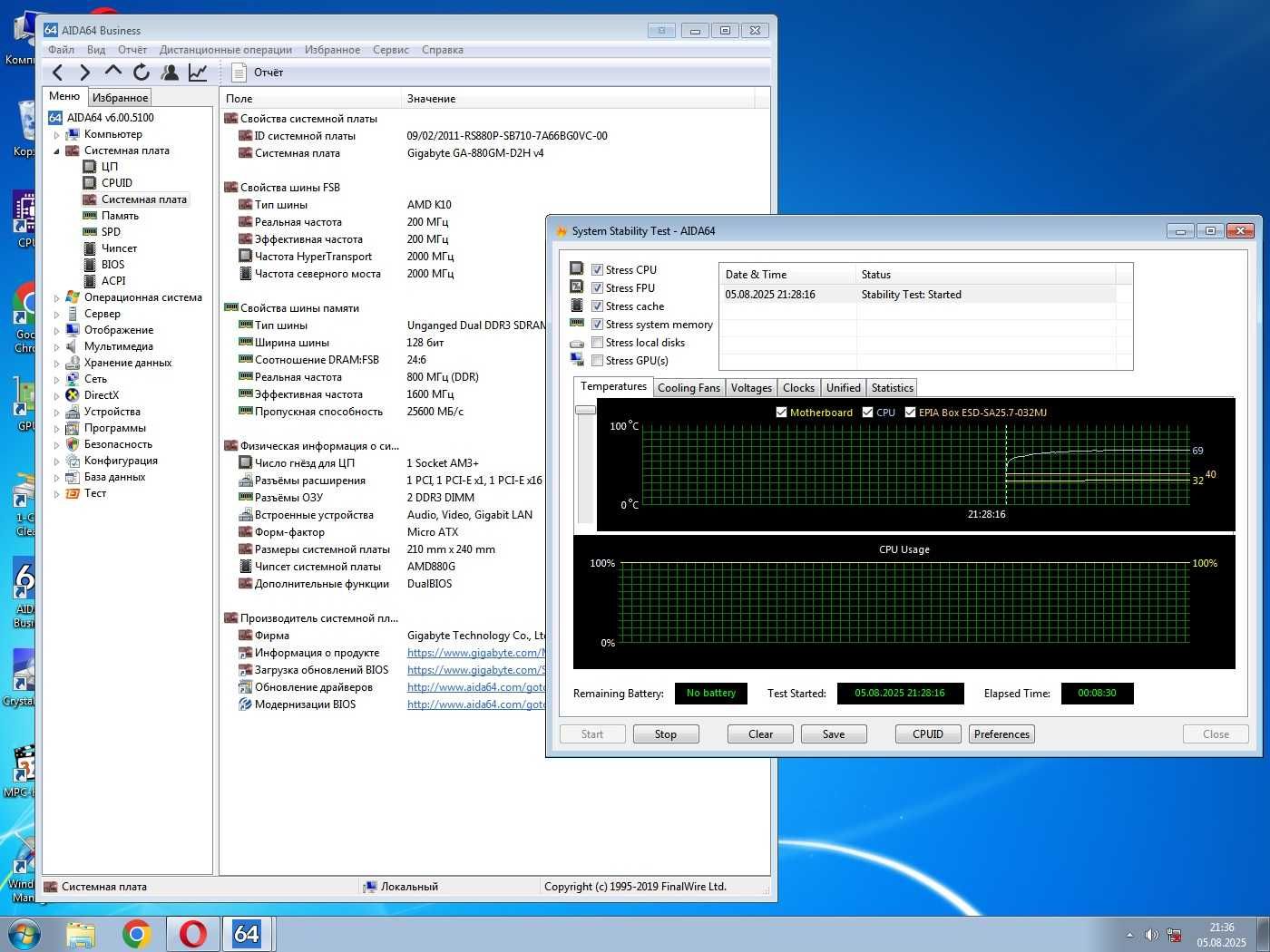Uncheck the Stress CPU checkbox
Image resolution: width=1270 pixels, height=952 pixels.
click(597, 270)
